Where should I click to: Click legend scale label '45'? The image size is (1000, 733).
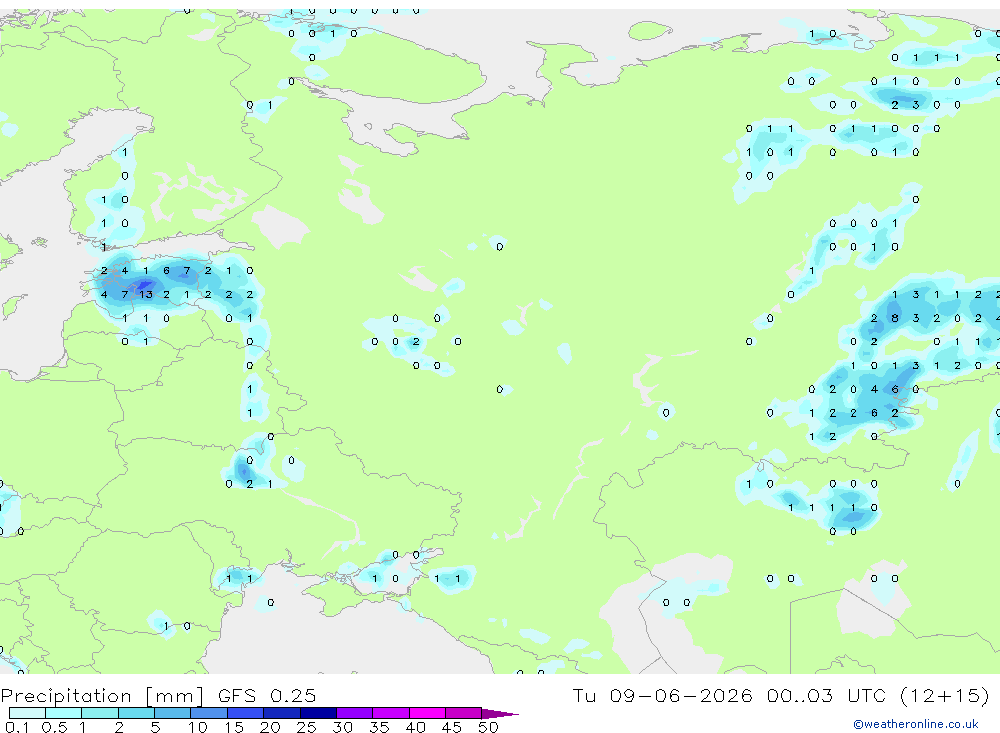click(452, 727)
